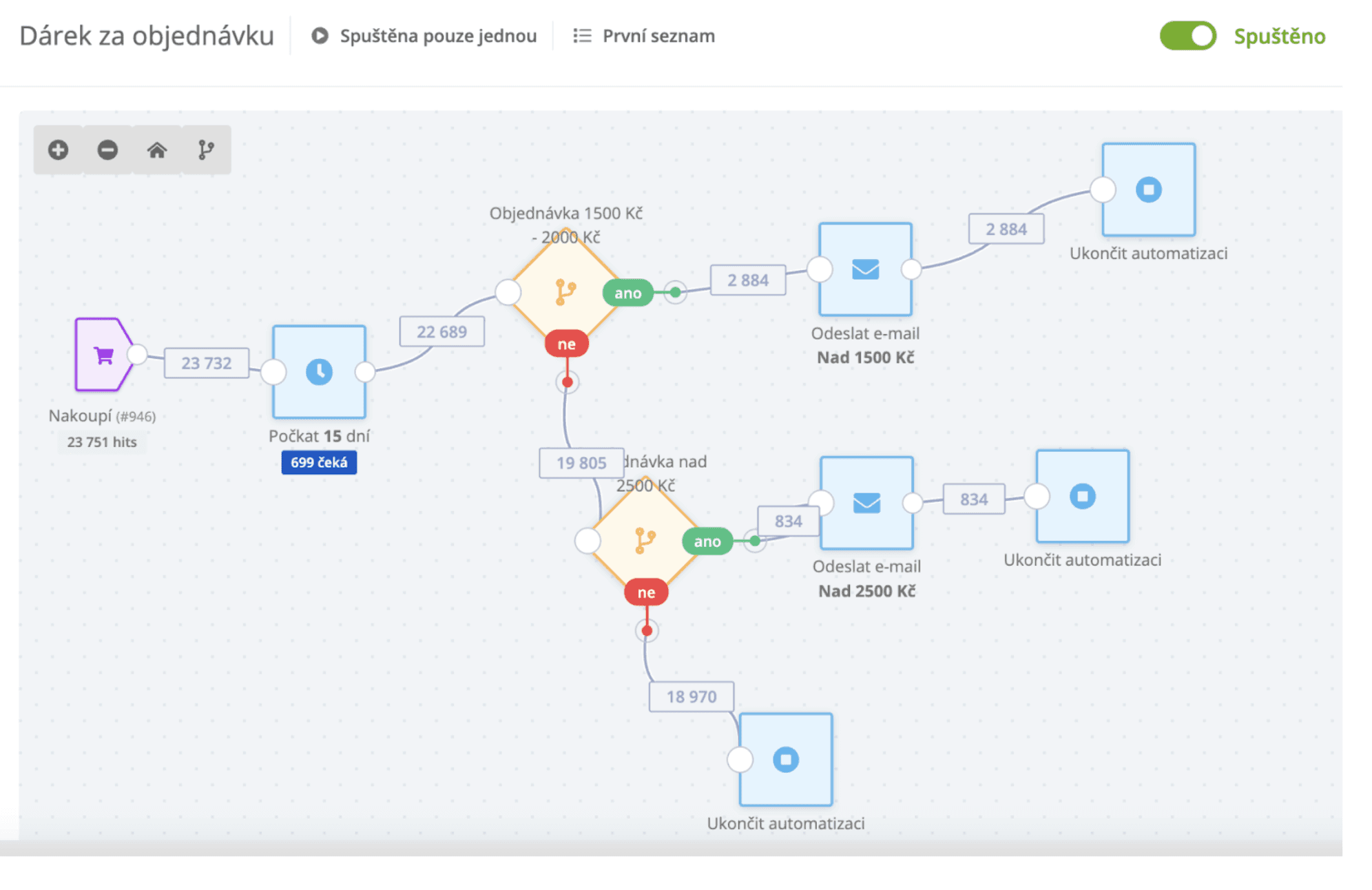Open the Objednávka nad 2500 Kč condition diamond
This screenshot has height=890, width=1372.
pyautogui.click(x=645, y=541)
